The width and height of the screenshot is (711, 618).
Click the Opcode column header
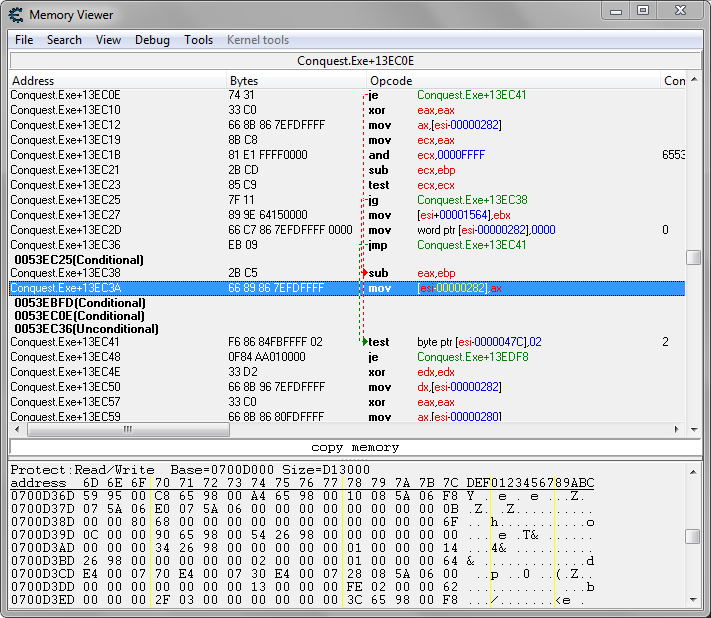[x=391, y=81]
